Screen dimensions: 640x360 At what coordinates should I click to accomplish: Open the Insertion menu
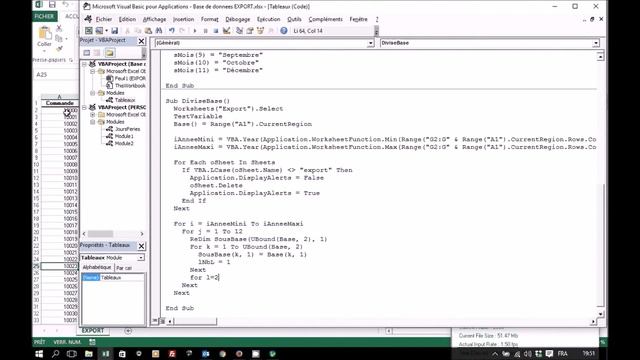pos(183,19)
